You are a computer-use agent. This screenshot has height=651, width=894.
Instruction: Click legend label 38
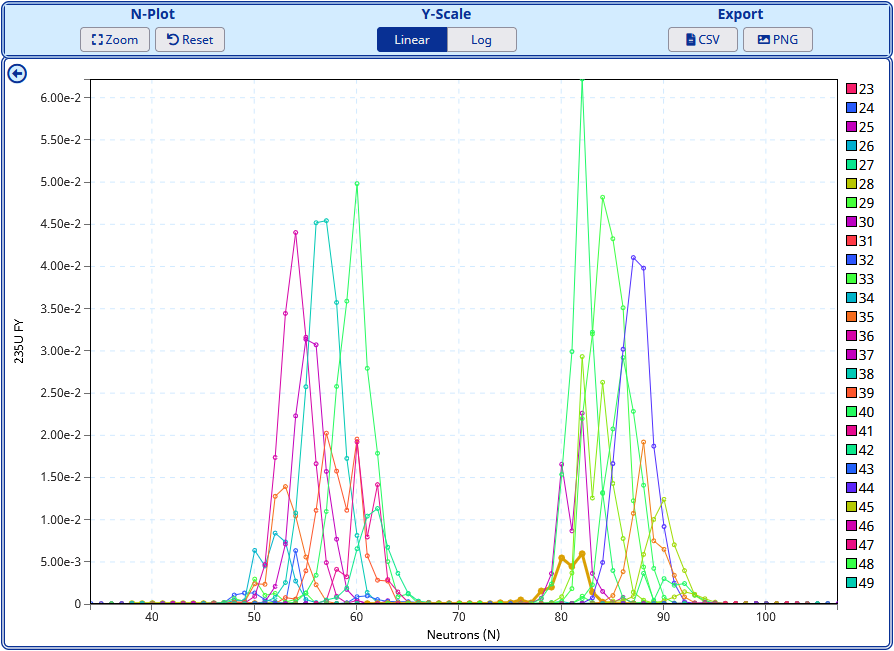pyautogui.click(x=866, y=374)
